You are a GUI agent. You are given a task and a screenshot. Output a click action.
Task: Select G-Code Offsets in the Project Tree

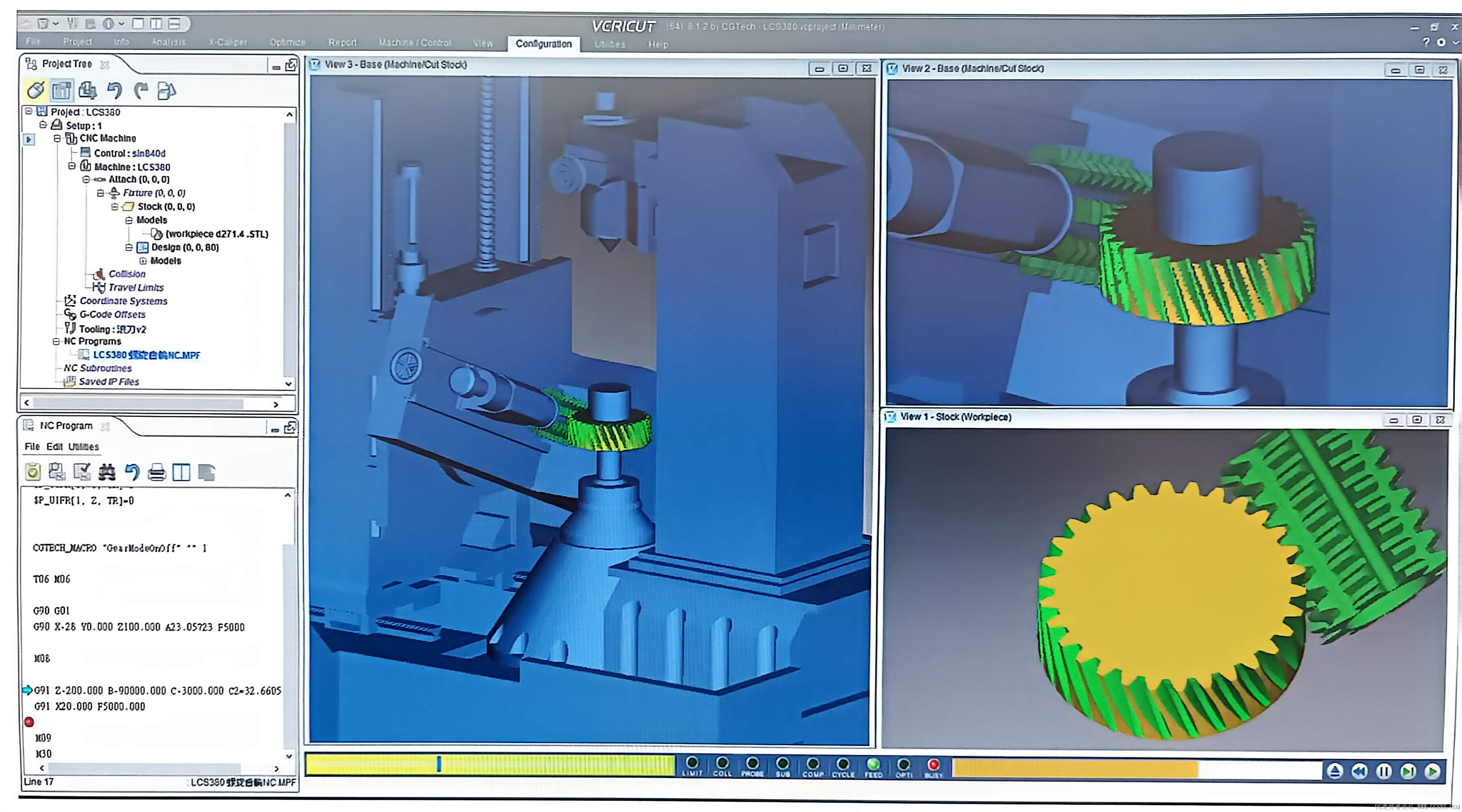tap(112, 314)
